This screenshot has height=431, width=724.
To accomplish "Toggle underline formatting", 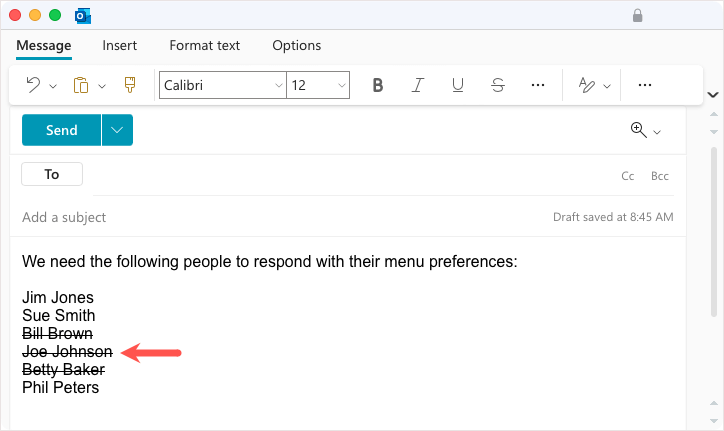I will tap(458, 86).
